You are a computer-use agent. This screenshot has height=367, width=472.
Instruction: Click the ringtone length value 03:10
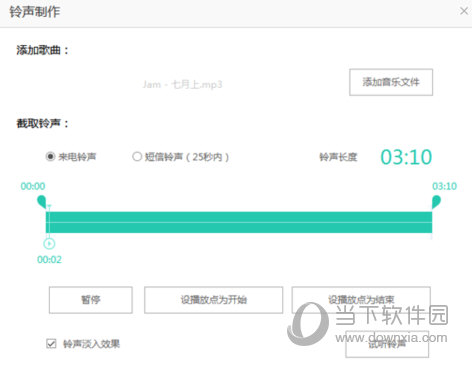tap(406, 157)
